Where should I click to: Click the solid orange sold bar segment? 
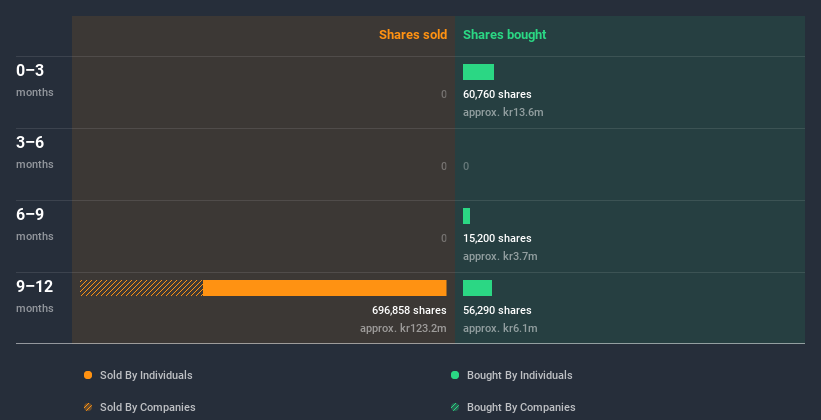(x=325, y=288)
